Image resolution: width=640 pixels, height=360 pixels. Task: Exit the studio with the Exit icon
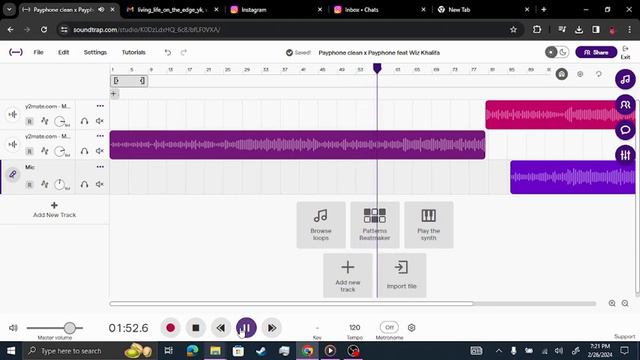625,52
